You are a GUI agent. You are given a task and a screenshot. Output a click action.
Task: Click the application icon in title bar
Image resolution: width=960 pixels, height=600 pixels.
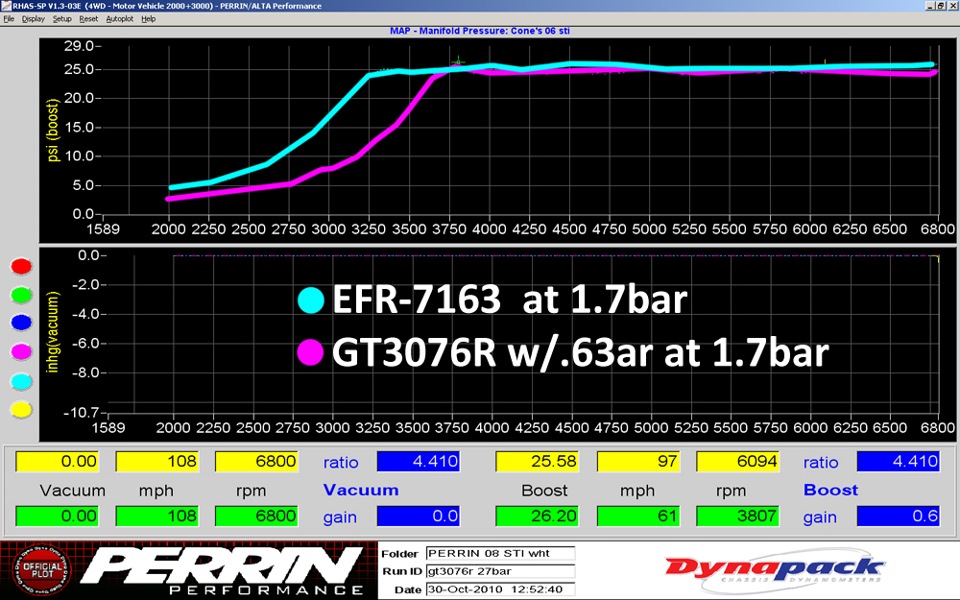click(6, 6)
